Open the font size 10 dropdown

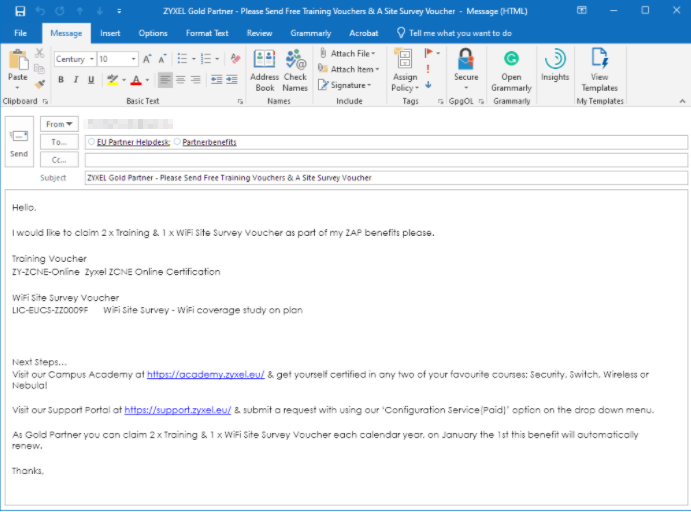(133, 59)
